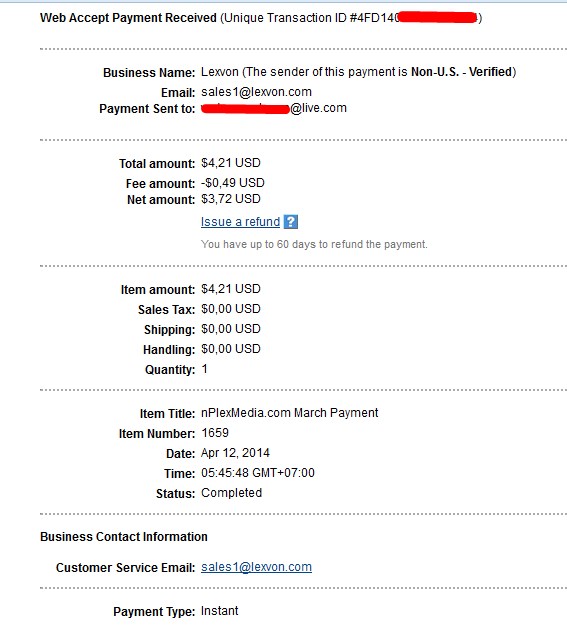This screenshot has height=627, width=567.
Task: Click the sender email sales1@lexvon.com text
Action: point(256,92)
